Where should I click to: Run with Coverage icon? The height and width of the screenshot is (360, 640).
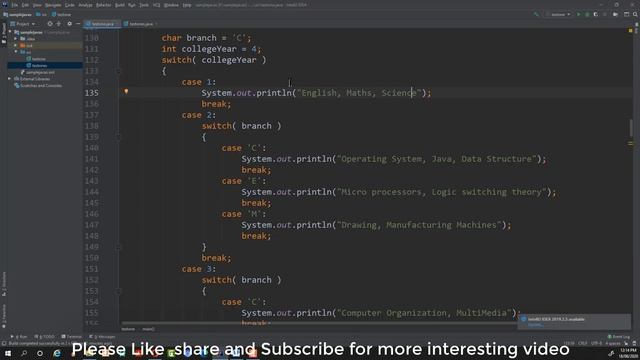pyautogui.click(x=596, y=14)
